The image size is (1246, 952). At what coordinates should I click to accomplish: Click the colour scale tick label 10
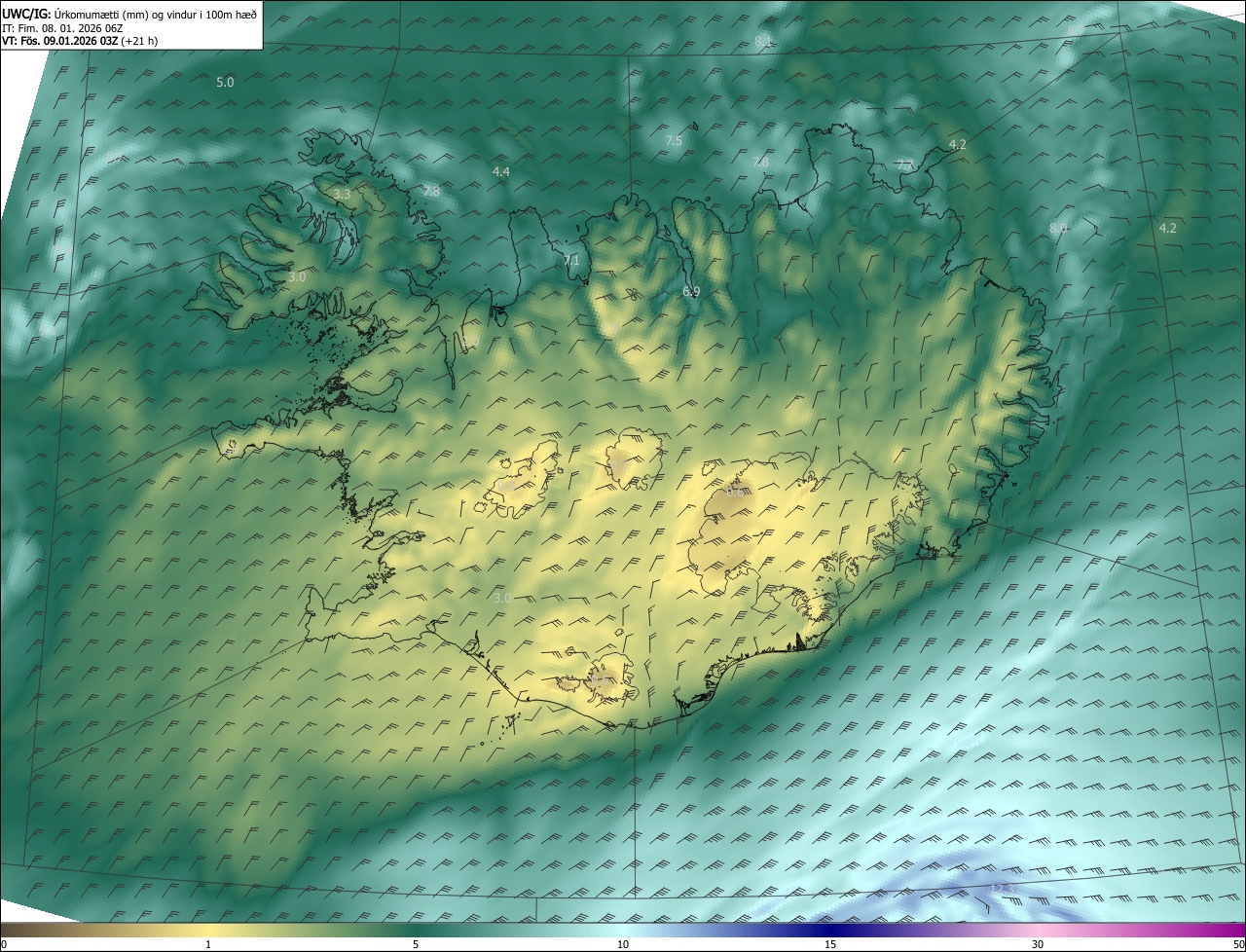pos(623,944)
